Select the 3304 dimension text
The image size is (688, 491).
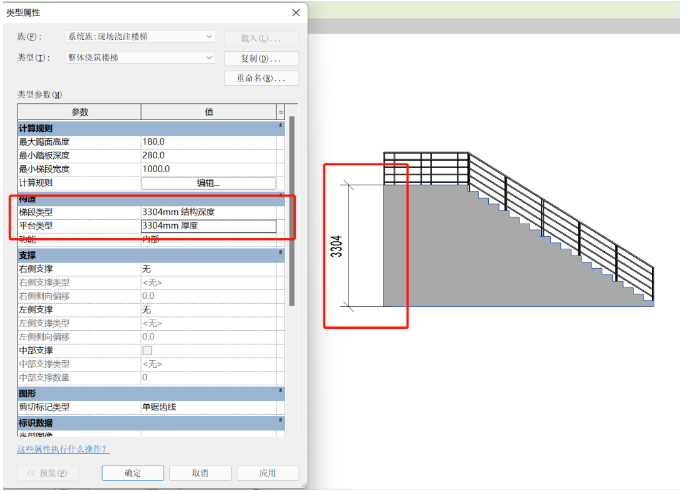click(x=336, y=246)
